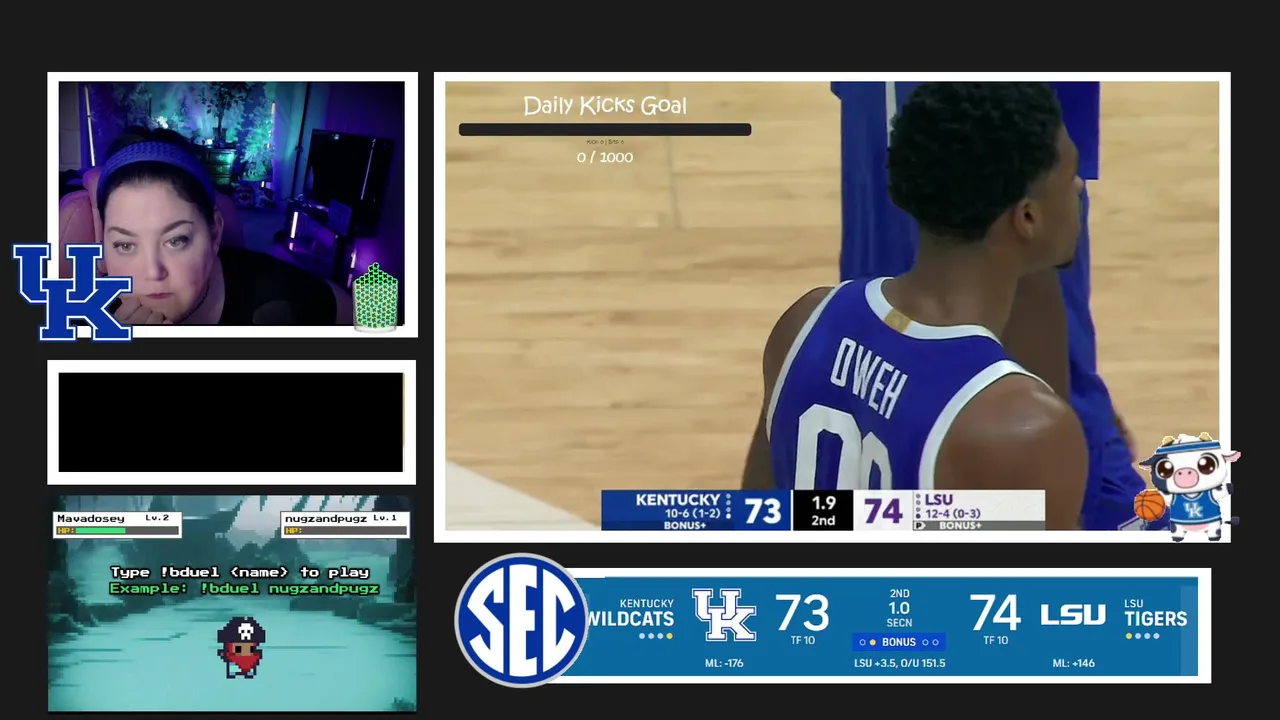Click the '0 / 1000' goal counter
The width and height of the screenshot is (1280, 720).
(x=605, y=157)
